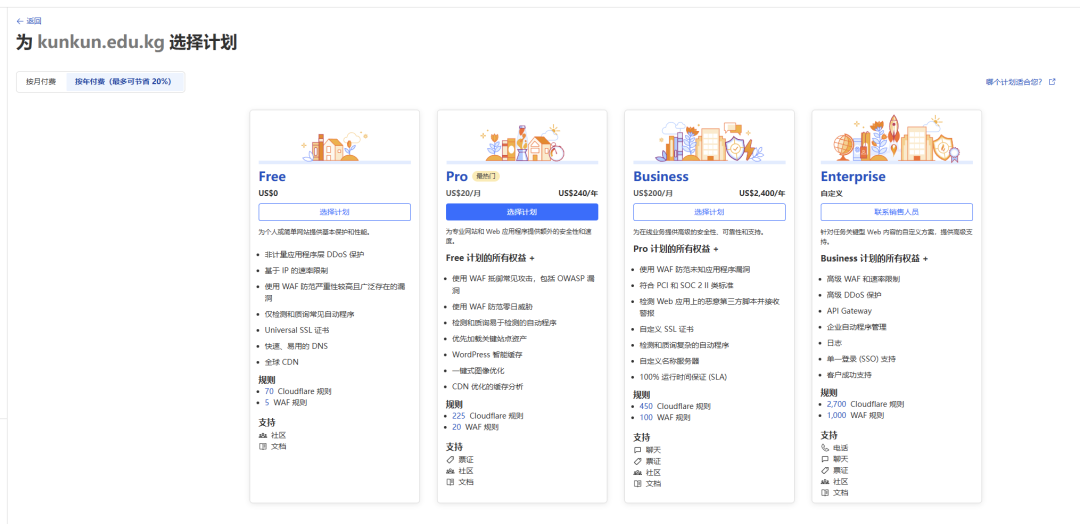
Task: Click community icon in Business plan support
Action: point(638,472)
